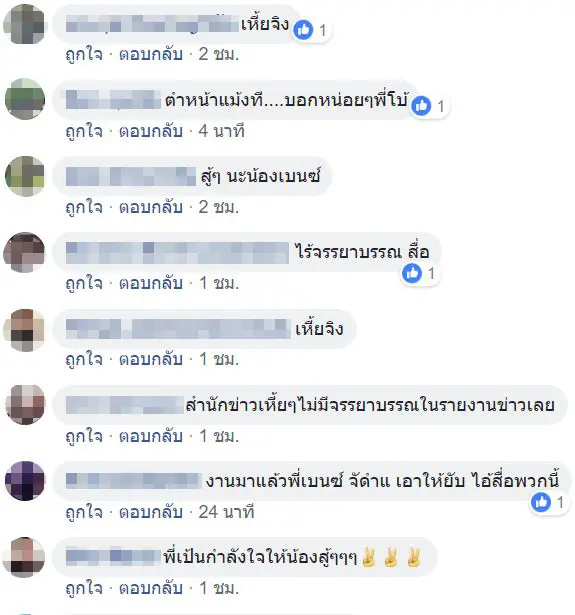Open the '24 นาที' timestamp link

pos(226,512)
